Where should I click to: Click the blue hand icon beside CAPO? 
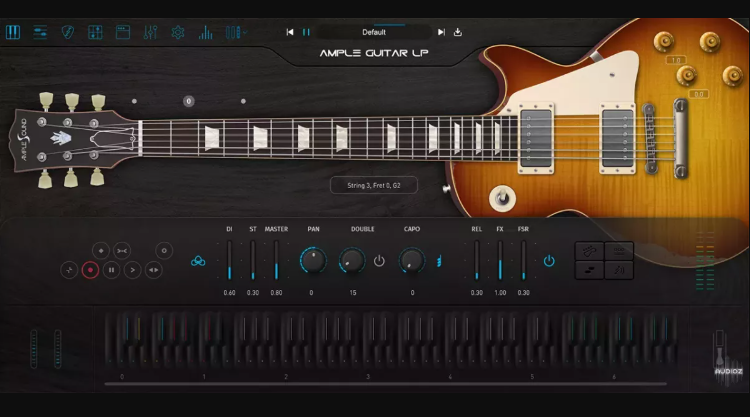[439, 261]
